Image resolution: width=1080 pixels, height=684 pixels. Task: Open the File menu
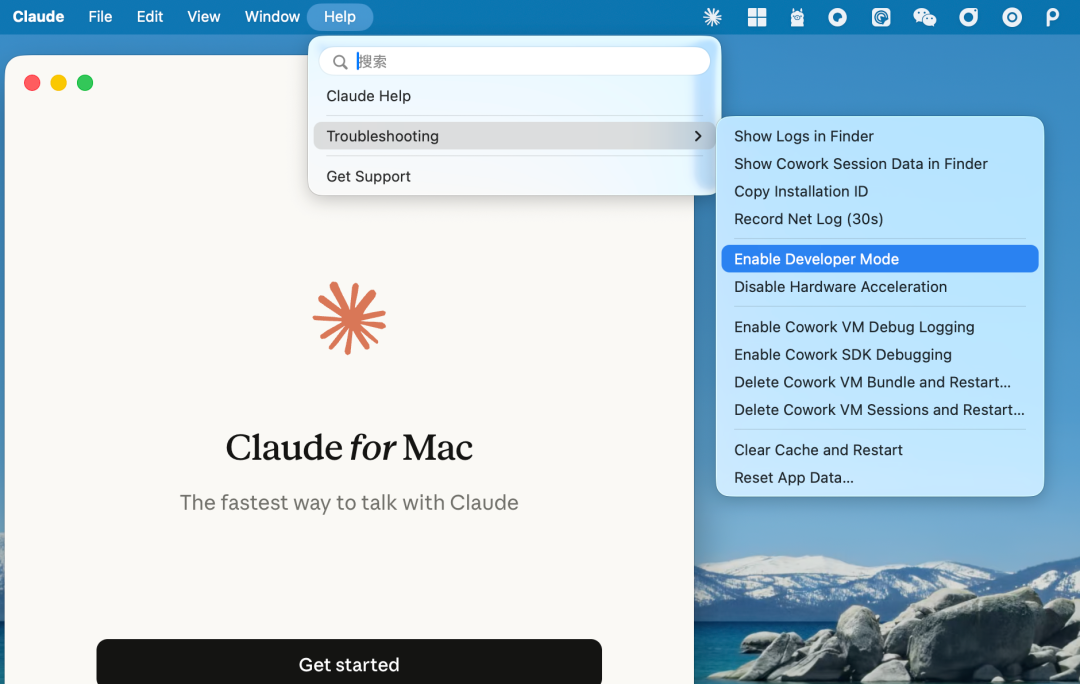(x=100, y=17)
